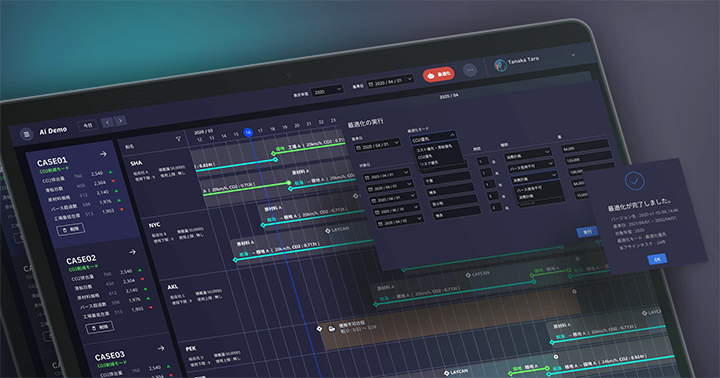Viewport: 720px width, 378px height.
Task: Click the filter funnel icon in ship header
Action: click(x=178, y=139)
